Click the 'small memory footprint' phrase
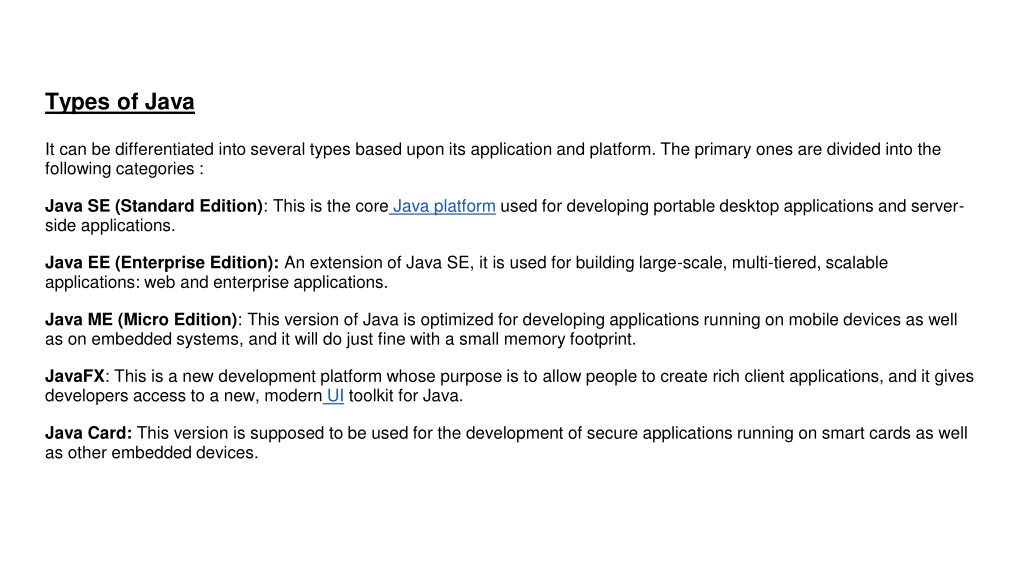 pyautogui.click(x=545, y=340)
